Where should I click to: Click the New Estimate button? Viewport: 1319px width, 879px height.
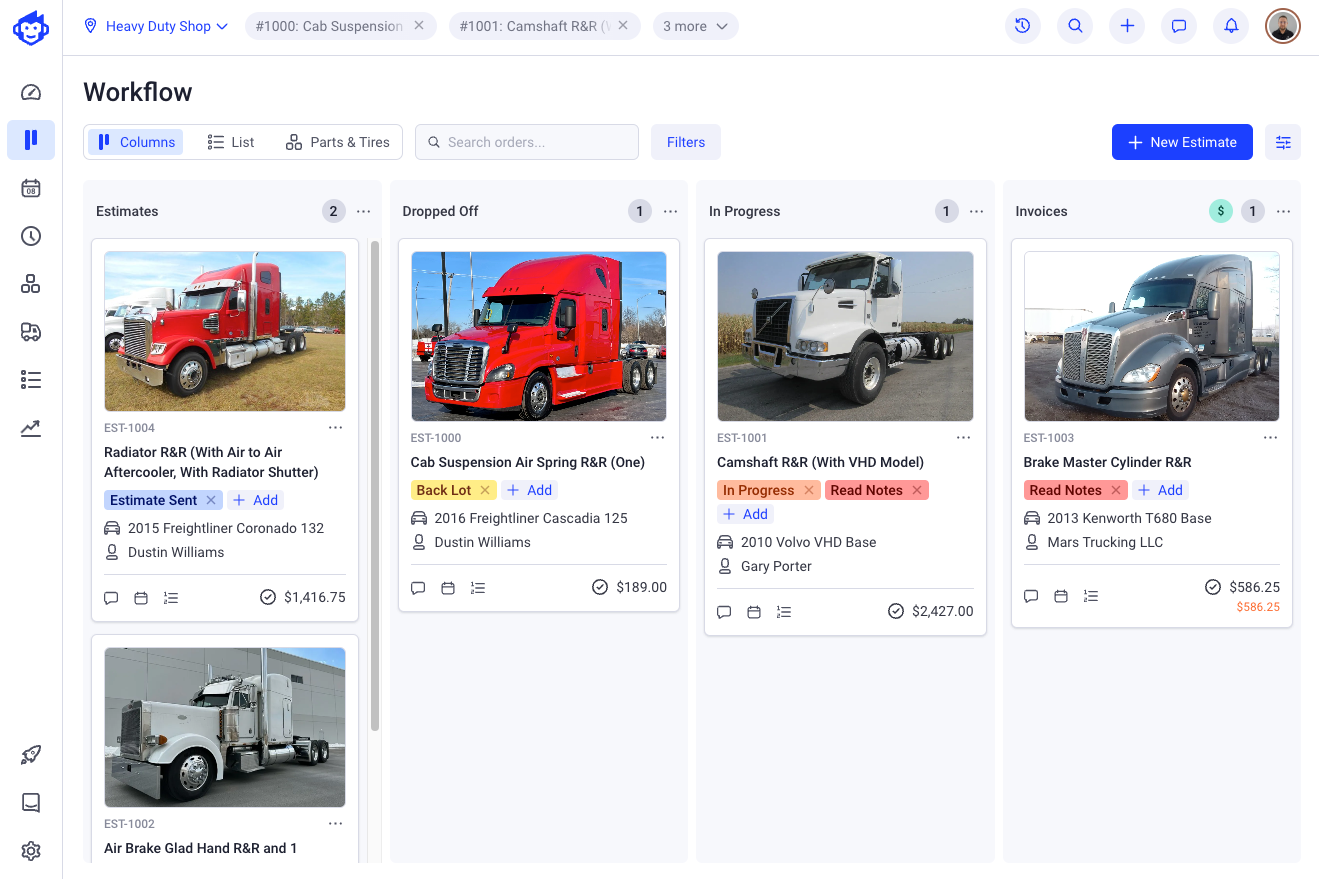point(1182,142)
